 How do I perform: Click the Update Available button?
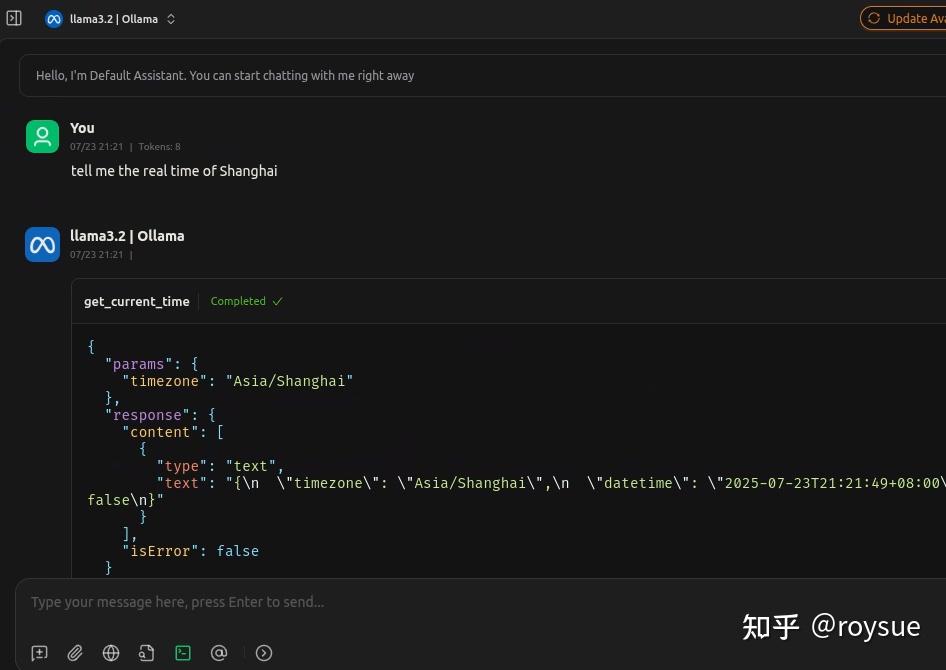click(903, 19)
